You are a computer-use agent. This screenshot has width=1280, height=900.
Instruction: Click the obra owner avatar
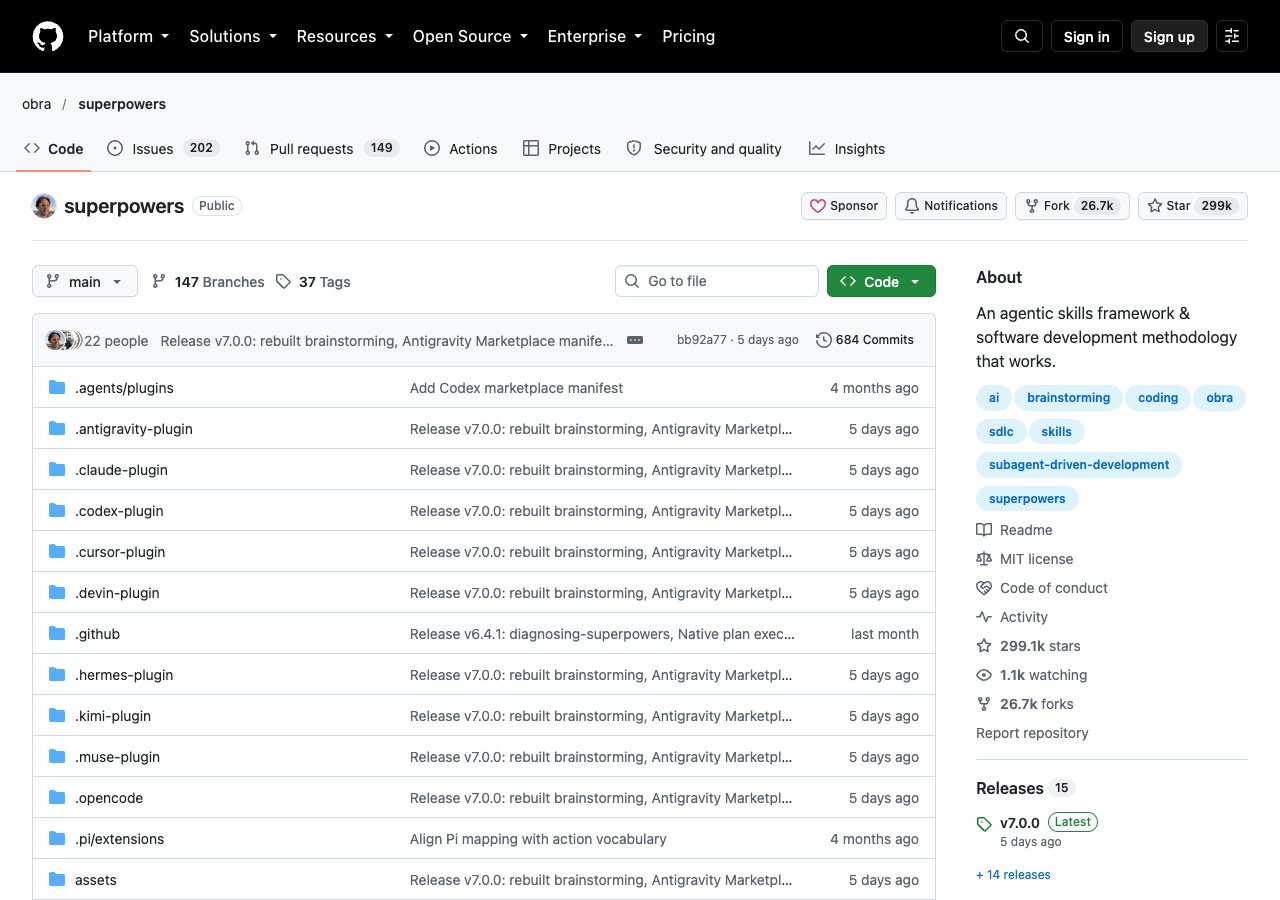click(x=44, y=206)
